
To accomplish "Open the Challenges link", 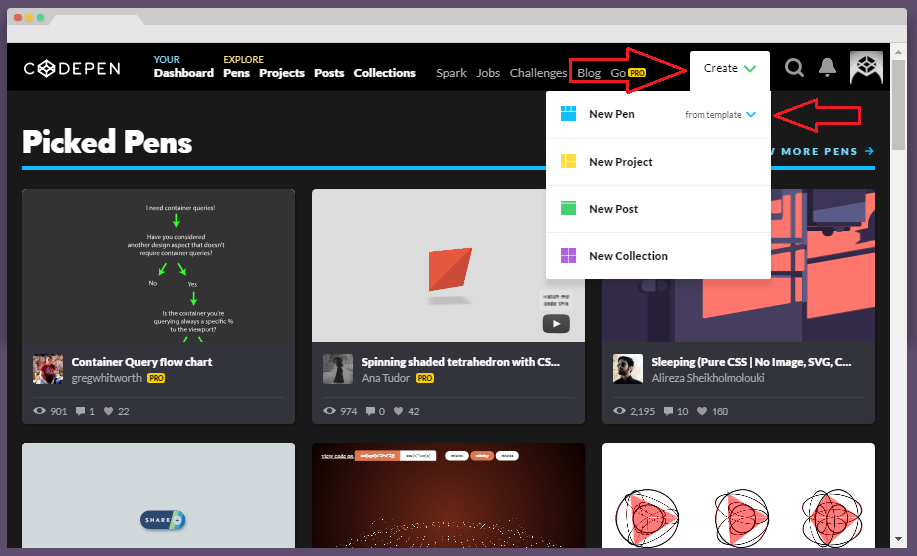I will (538, 73).
